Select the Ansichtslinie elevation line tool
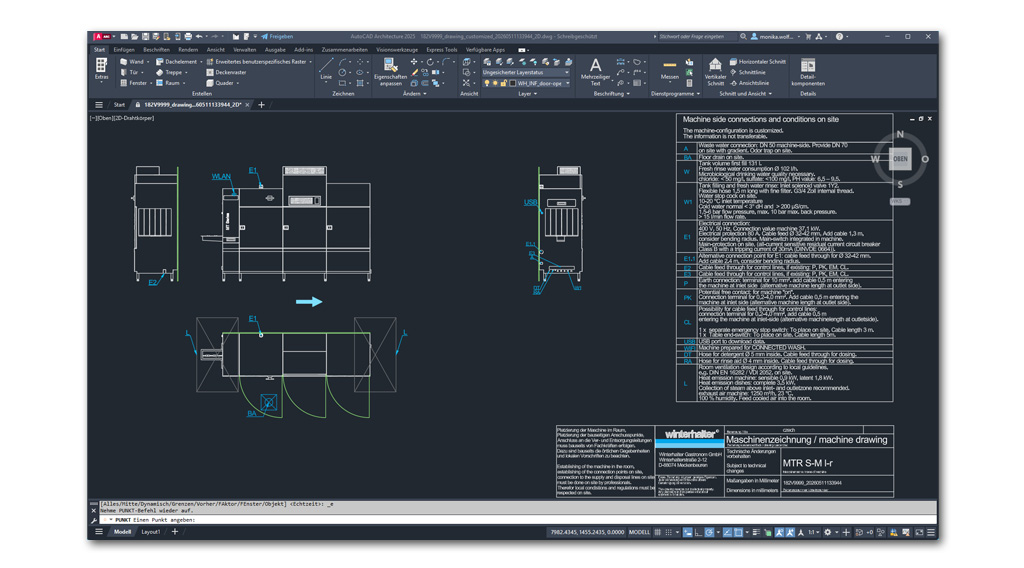The width and height of the screenshot is (1024, 568). 749,83
